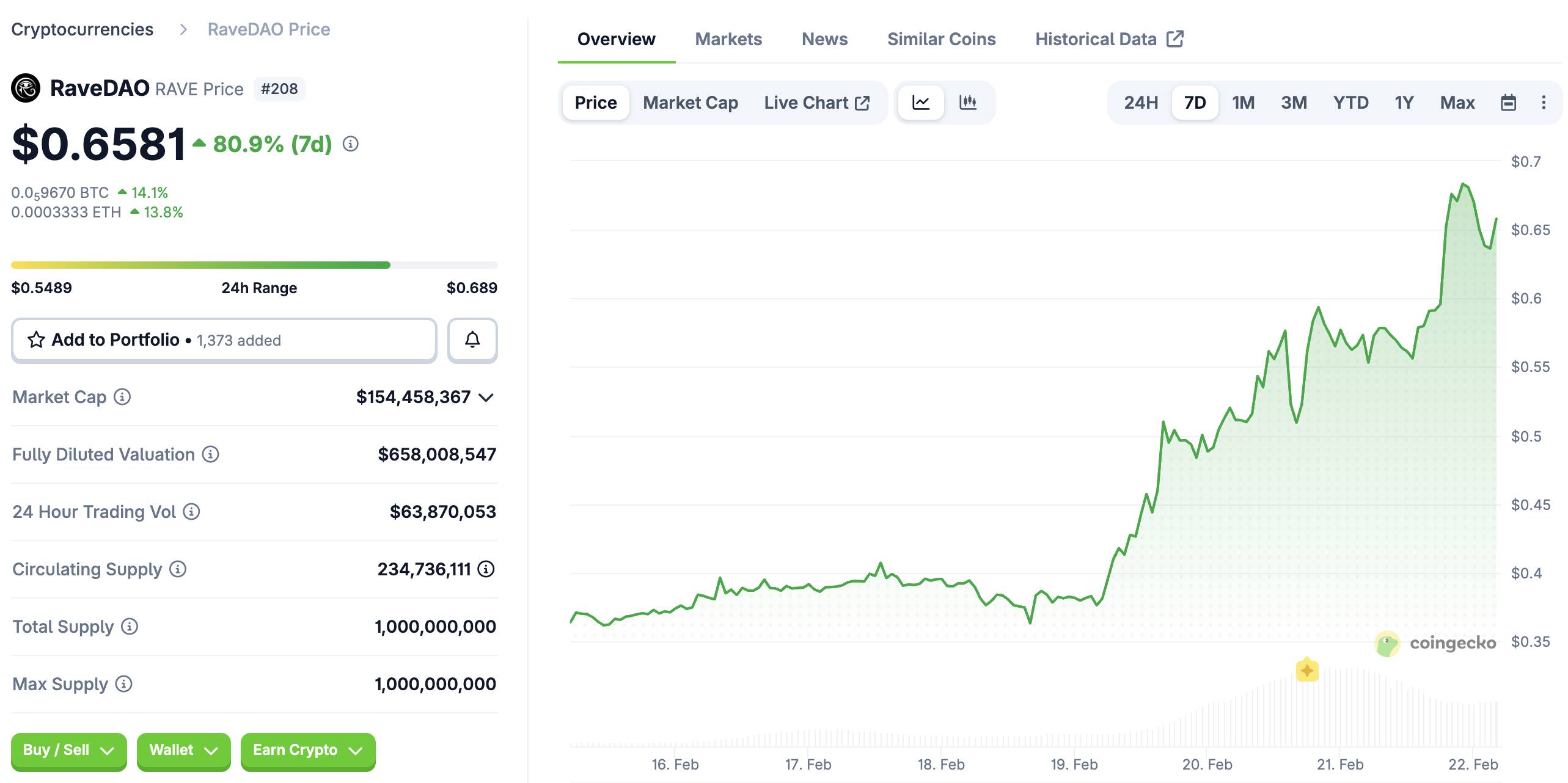Click the Circulating Supply value info icon

tap(486, 569)
